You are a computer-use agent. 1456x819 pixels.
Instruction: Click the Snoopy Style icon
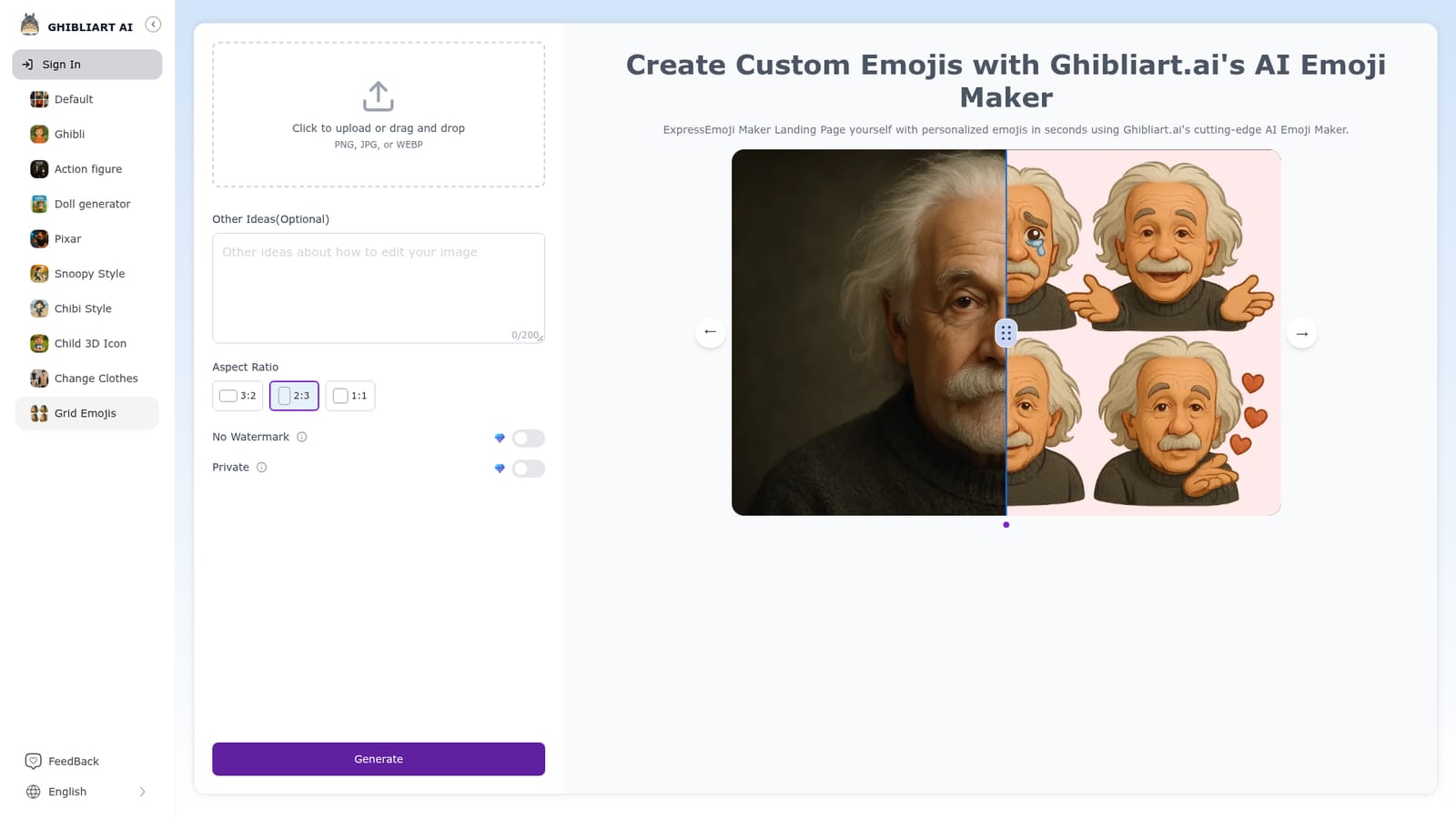coord(39,274)
